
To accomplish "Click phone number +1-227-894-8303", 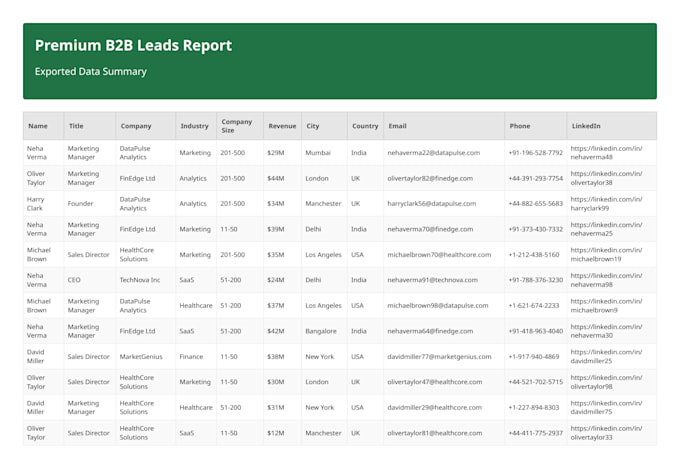I will [534, 407].
